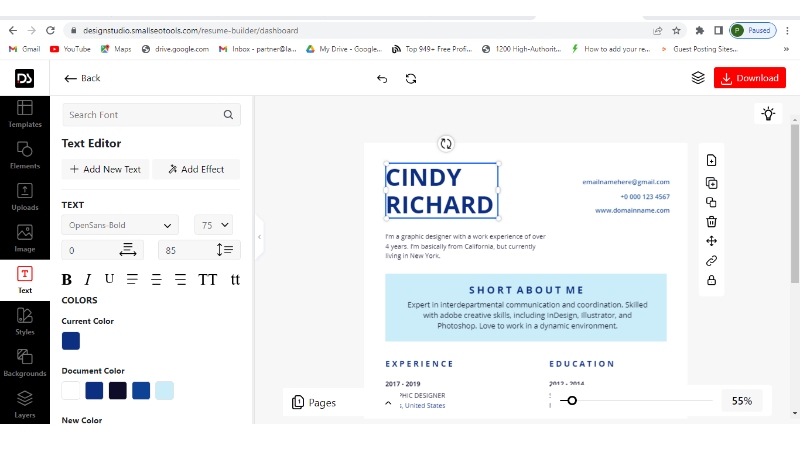Lock the selected element with padlock icon
Image resolution: width=800 pixels, height=449 pixels.
(x=711, y=281)
